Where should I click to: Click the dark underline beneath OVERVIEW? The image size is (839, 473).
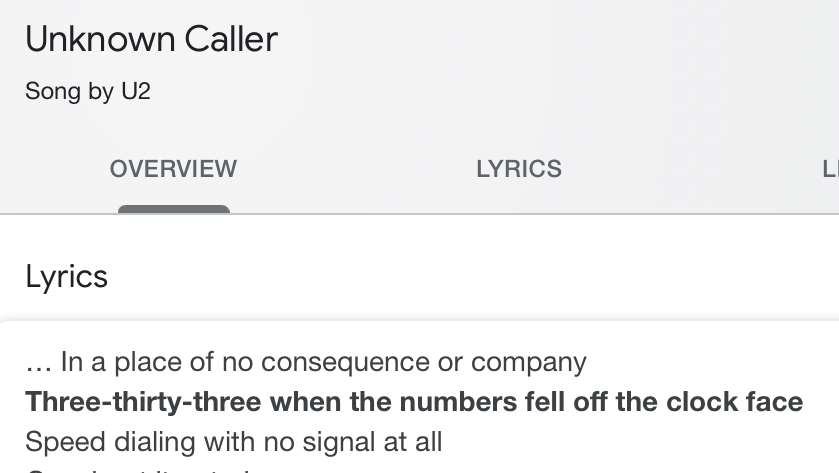174,209
